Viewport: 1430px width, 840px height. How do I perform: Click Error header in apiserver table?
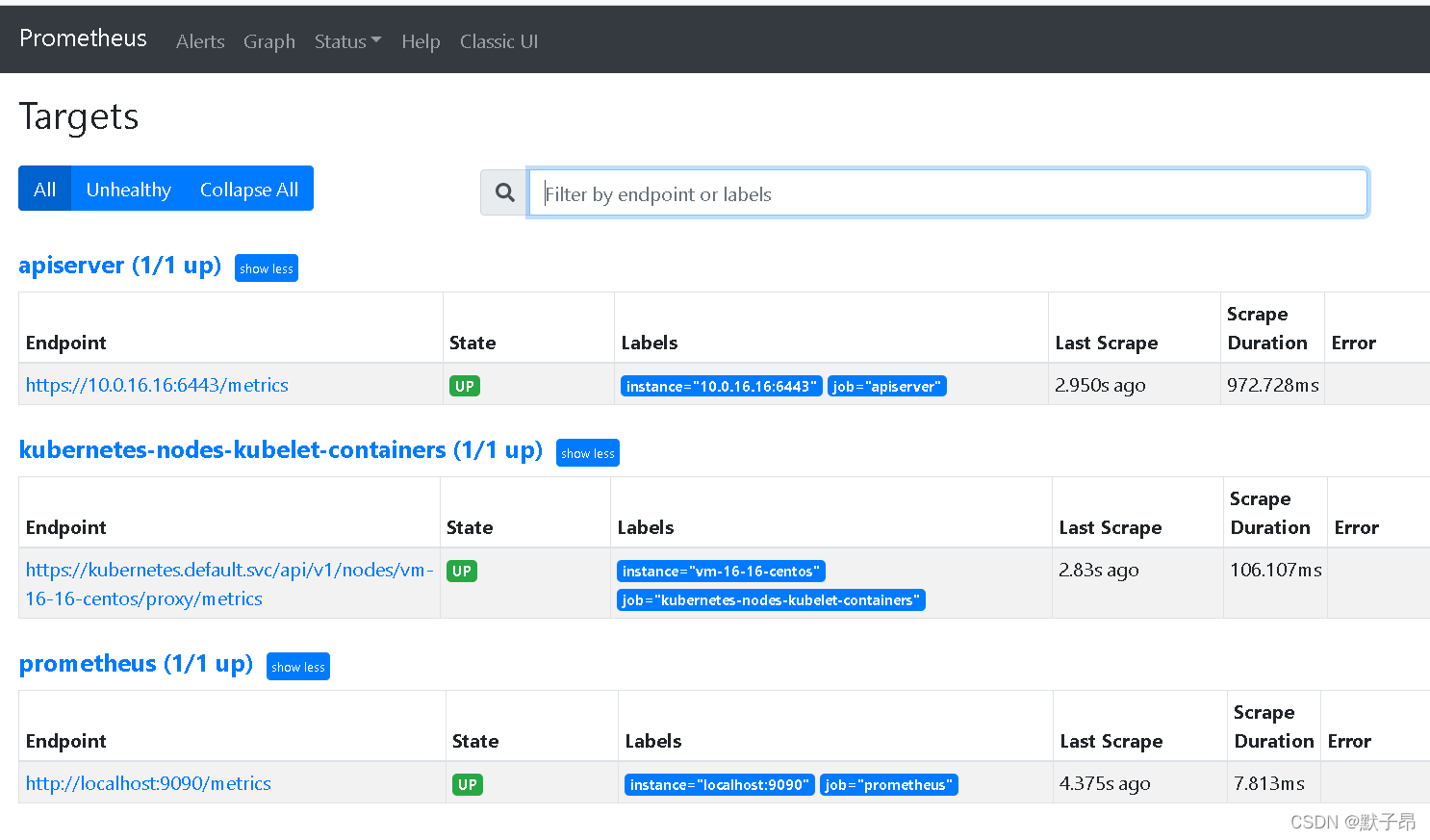1353,343
